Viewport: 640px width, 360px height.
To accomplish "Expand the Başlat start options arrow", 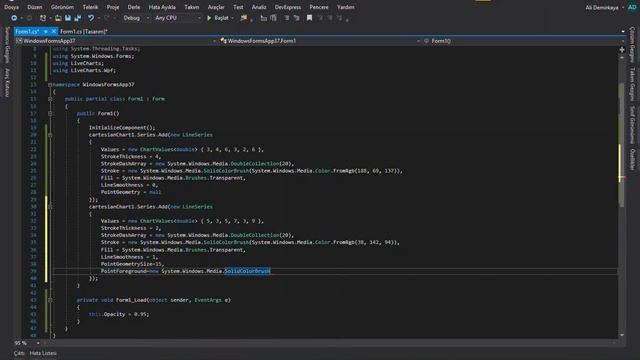I will point(233,18).
